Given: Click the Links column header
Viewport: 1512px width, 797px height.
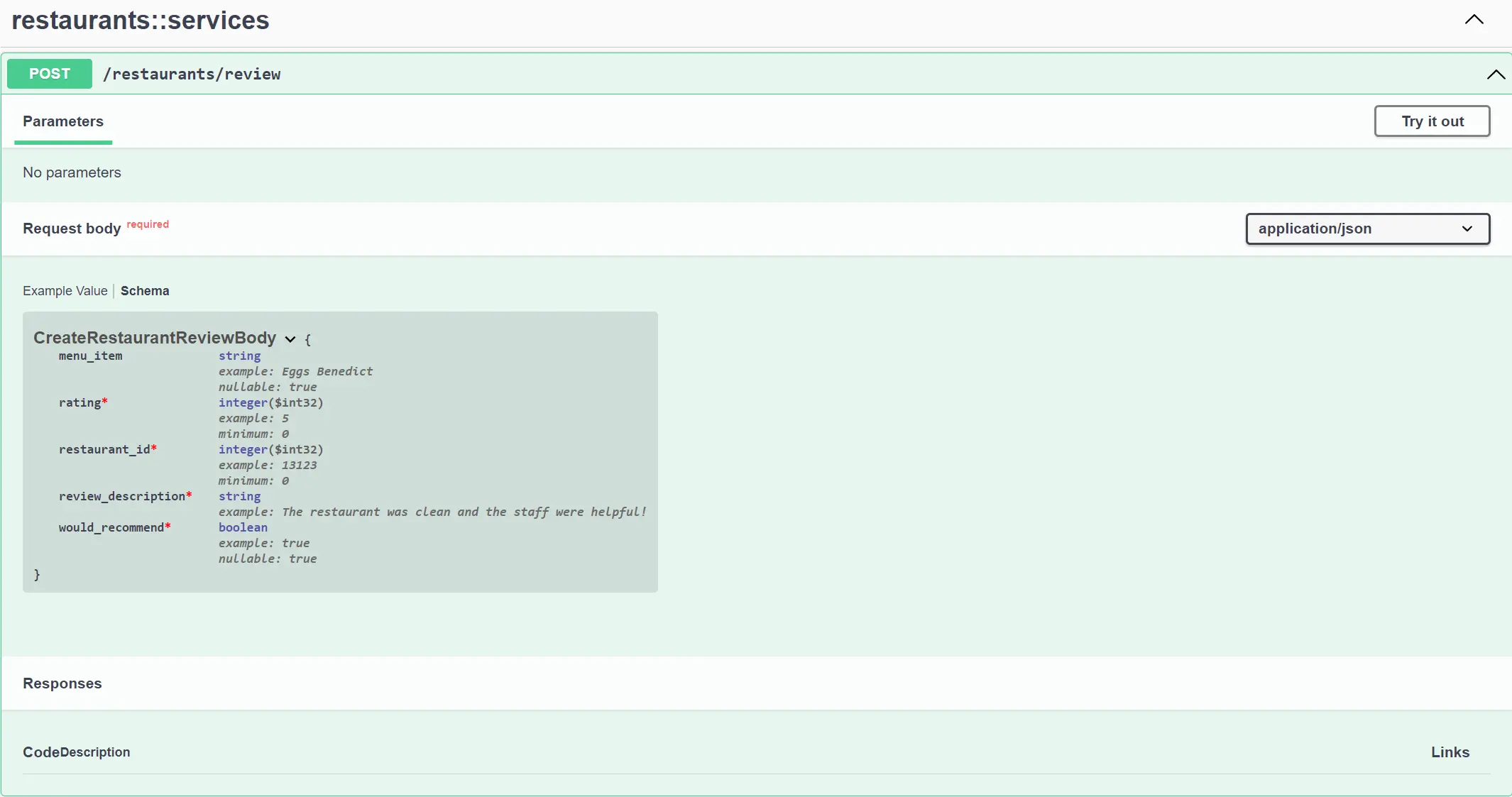Looking at the screenshot, I should tap(1448, 752).
